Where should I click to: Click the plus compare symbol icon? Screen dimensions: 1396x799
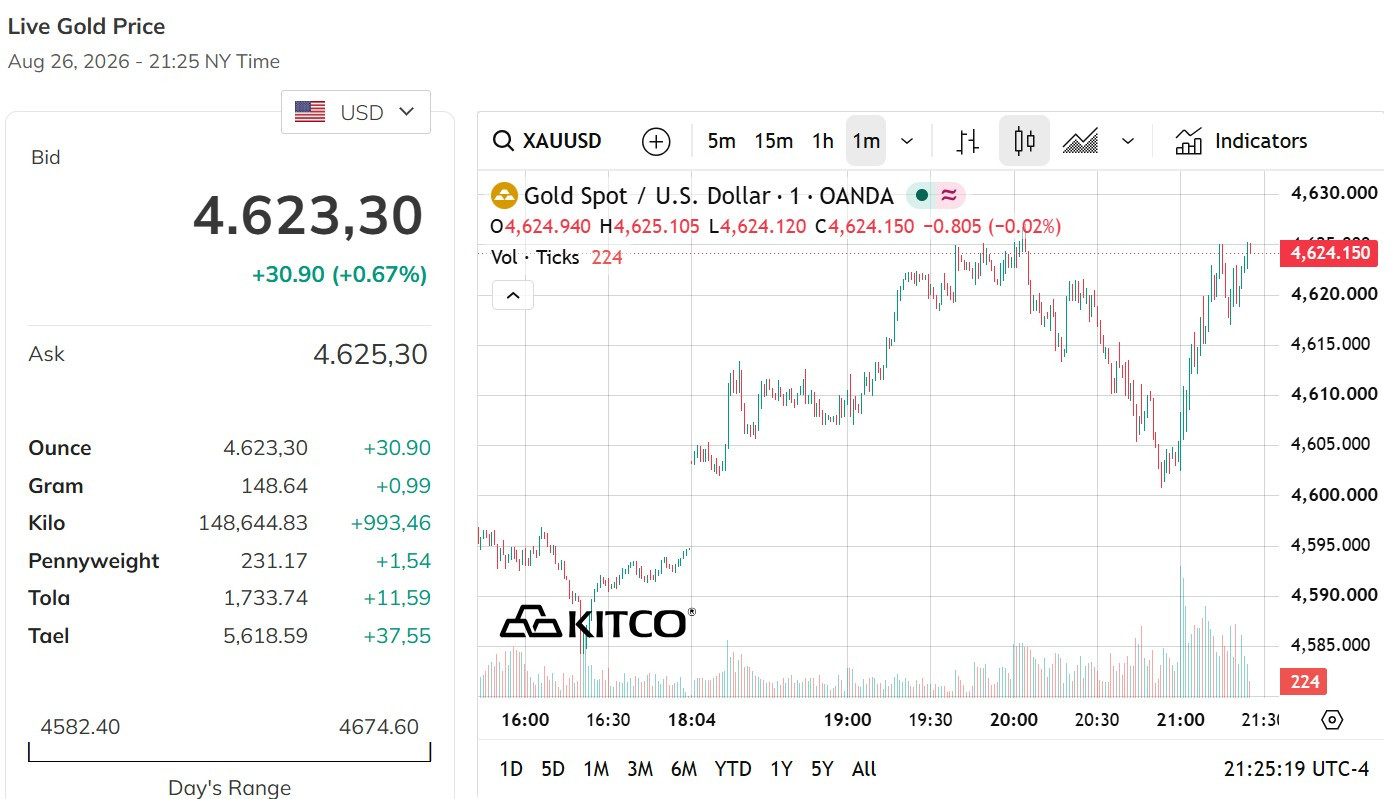coord(655,141)
